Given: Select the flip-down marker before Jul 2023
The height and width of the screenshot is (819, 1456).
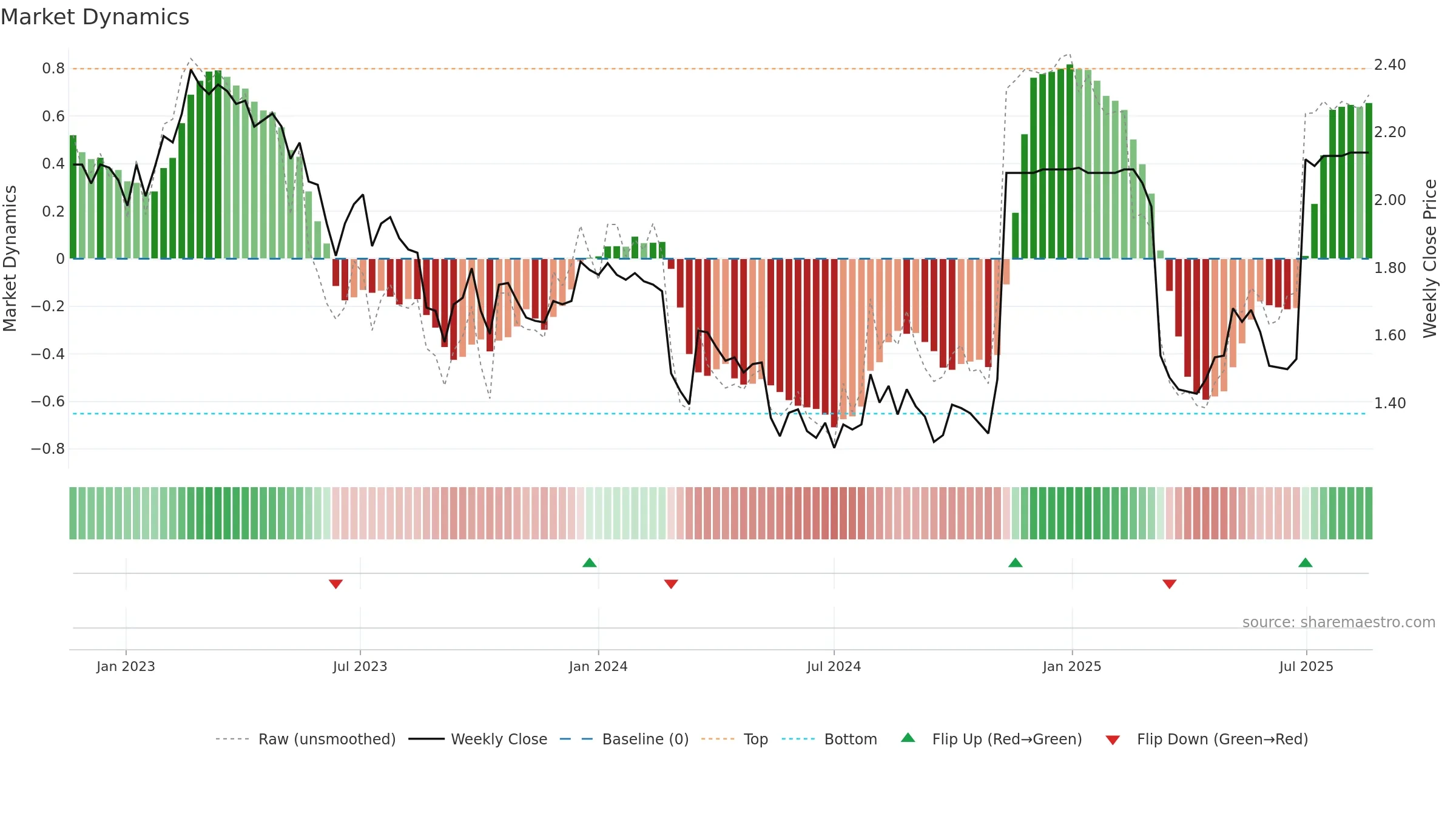Looking at the screenshot, I should point(336,584).
